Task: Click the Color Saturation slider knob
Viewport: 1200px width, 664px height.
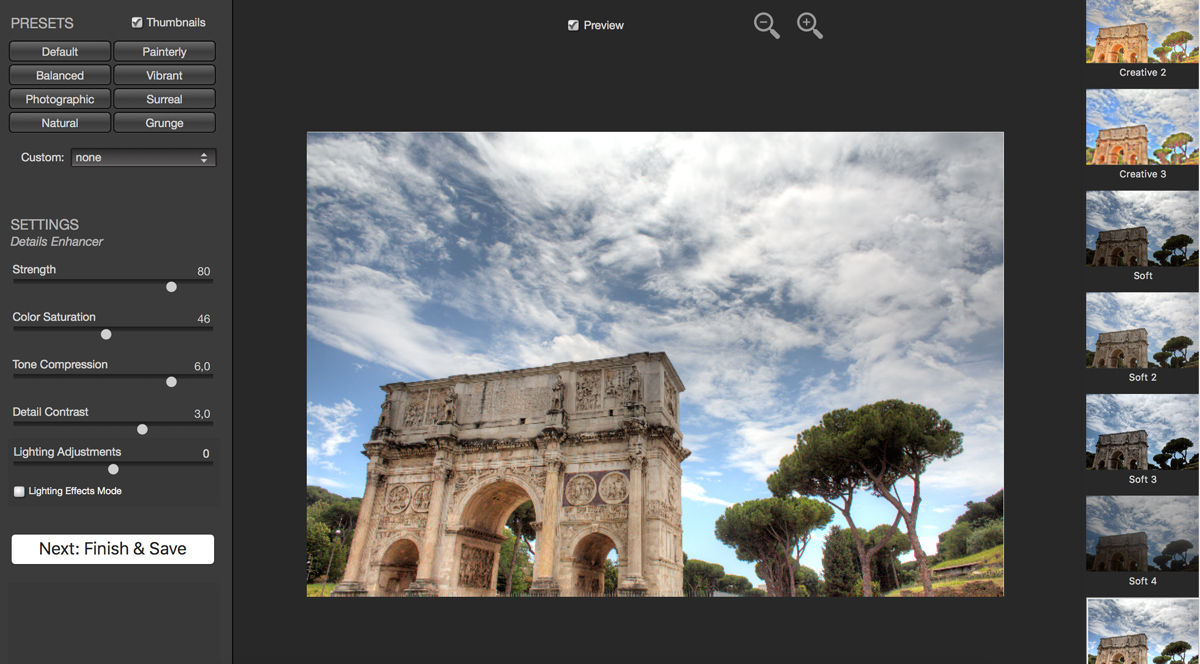Action: (106, 335)
